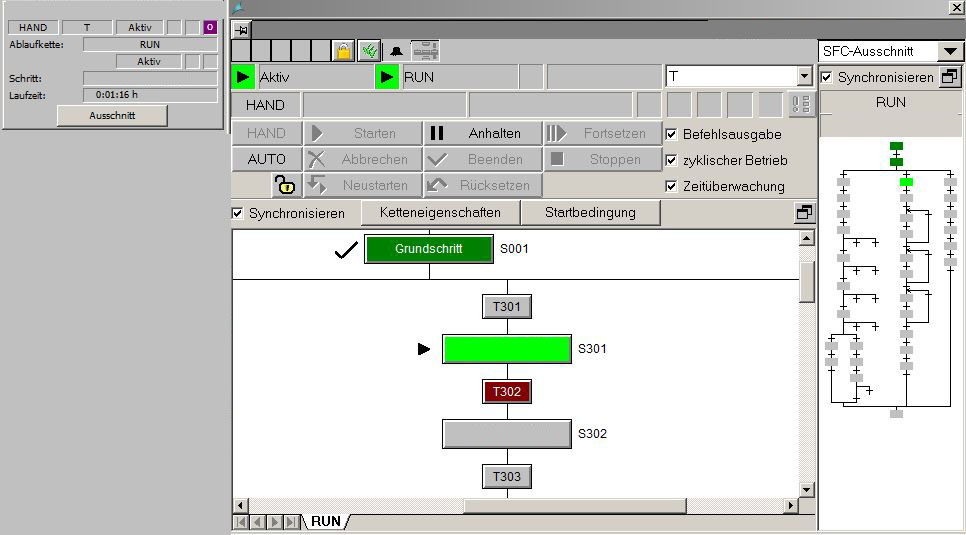Click bright green step in overview diagram

[906, 182]
